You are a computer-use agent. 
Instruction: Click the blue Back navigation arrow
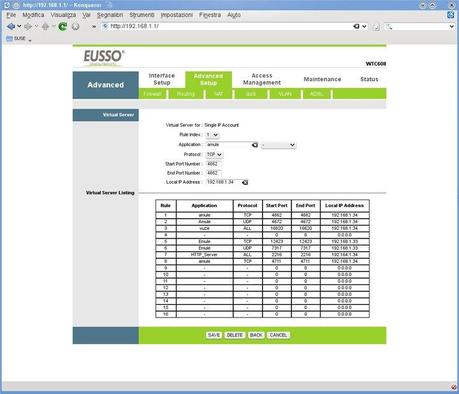click(x=11, y=26)
